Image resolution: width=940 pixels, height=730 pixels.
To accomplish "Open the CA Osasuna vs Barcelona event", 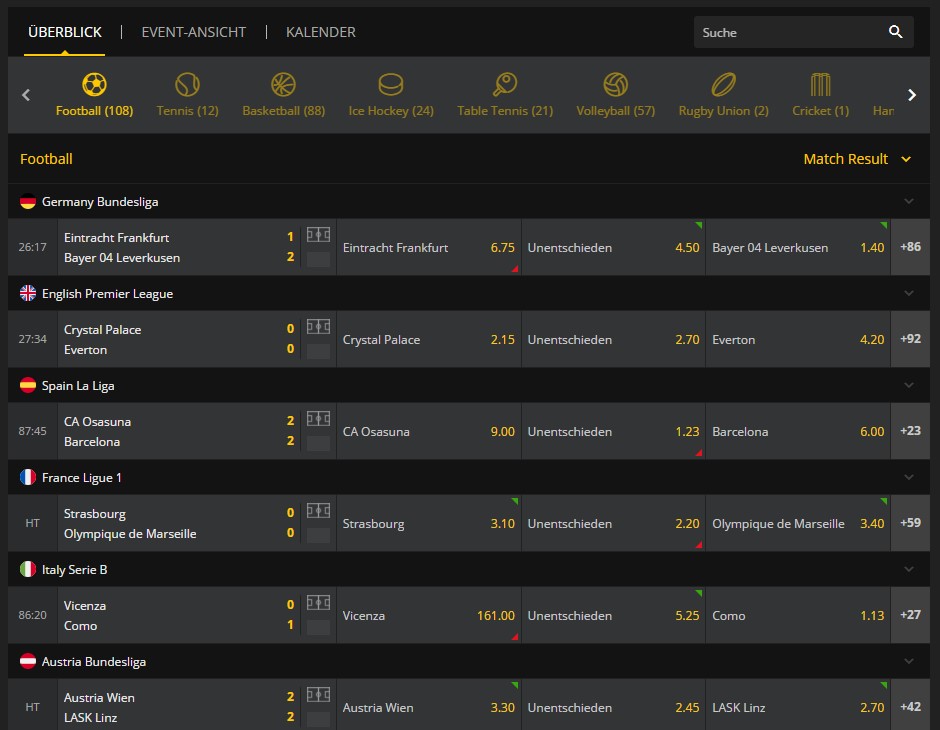I will tap(179, 432).
